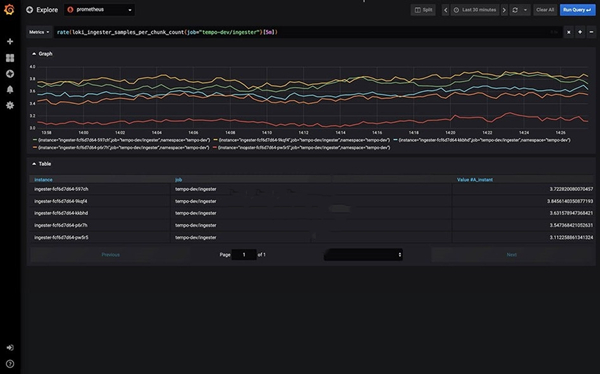Click the value 3.631578947368421 cell
Viewport: 600px width, 374px height.
click(523, 213)
